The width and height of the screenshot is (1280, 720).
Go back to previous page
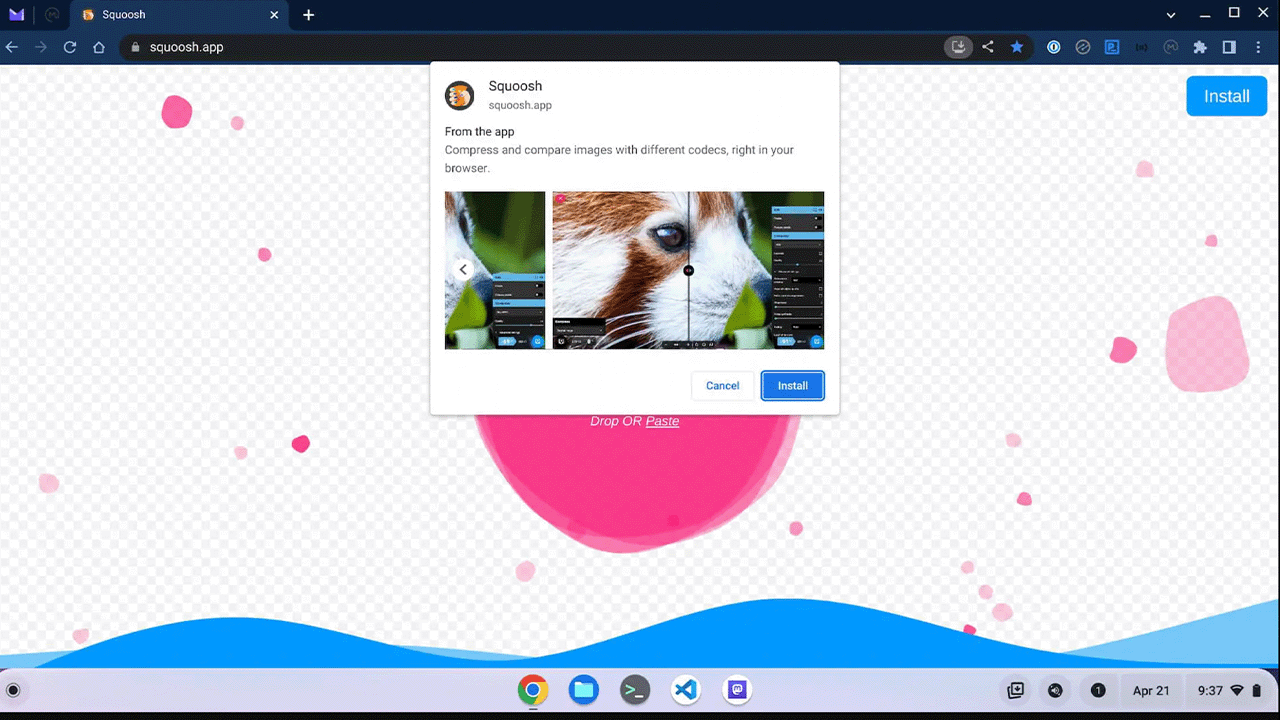(12, 47)
